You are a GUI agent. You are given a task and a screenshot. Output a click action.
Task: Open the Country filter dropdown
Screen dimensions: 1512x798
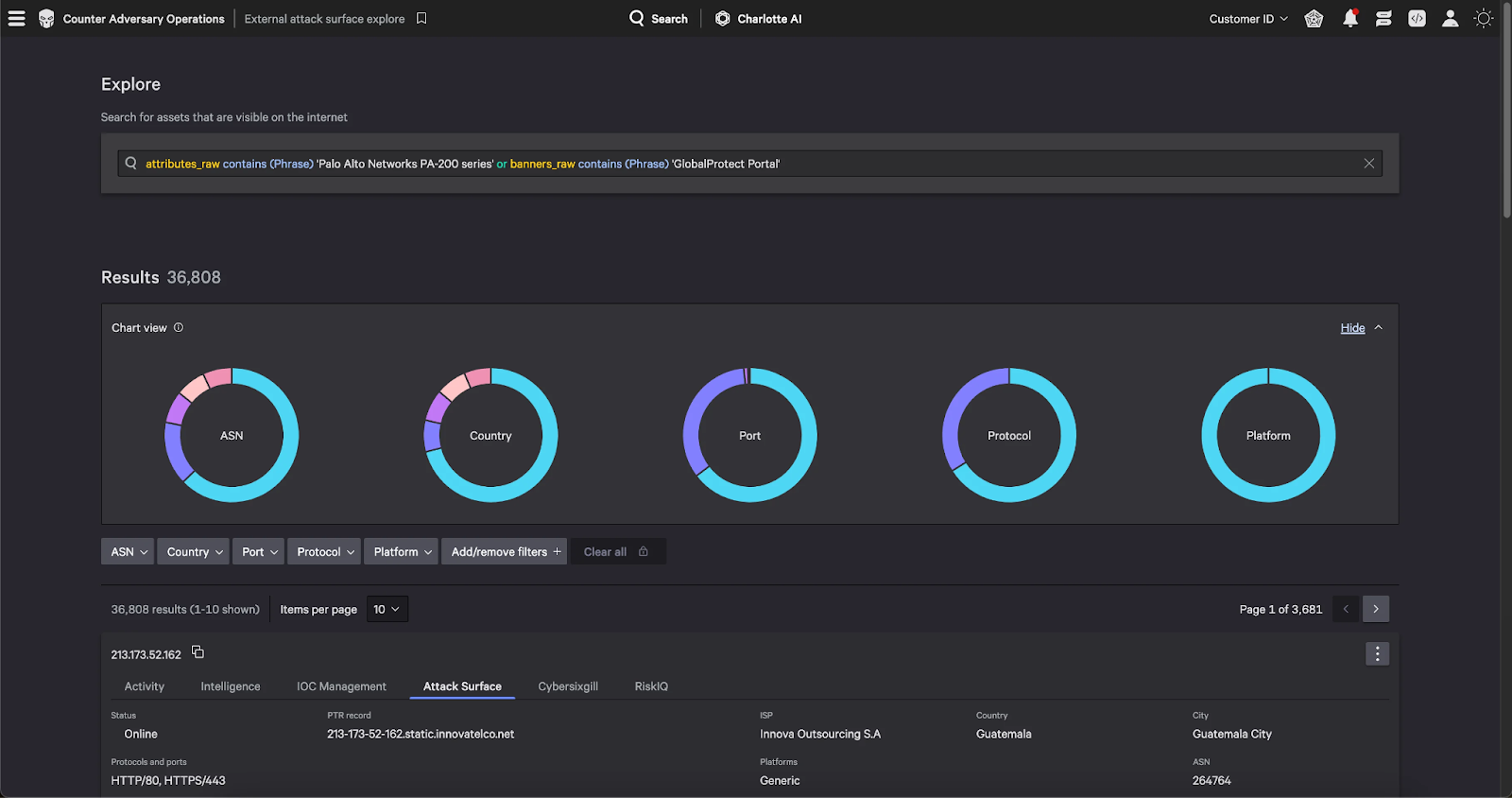click(194, 551)
